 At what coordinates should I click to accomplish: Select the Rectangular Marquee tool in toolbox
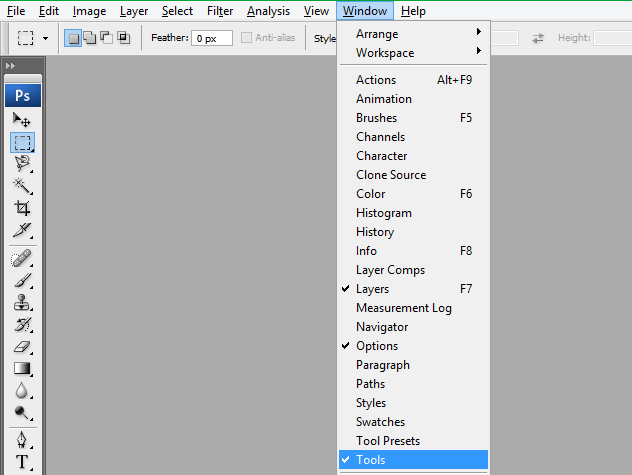coord(22,142)
